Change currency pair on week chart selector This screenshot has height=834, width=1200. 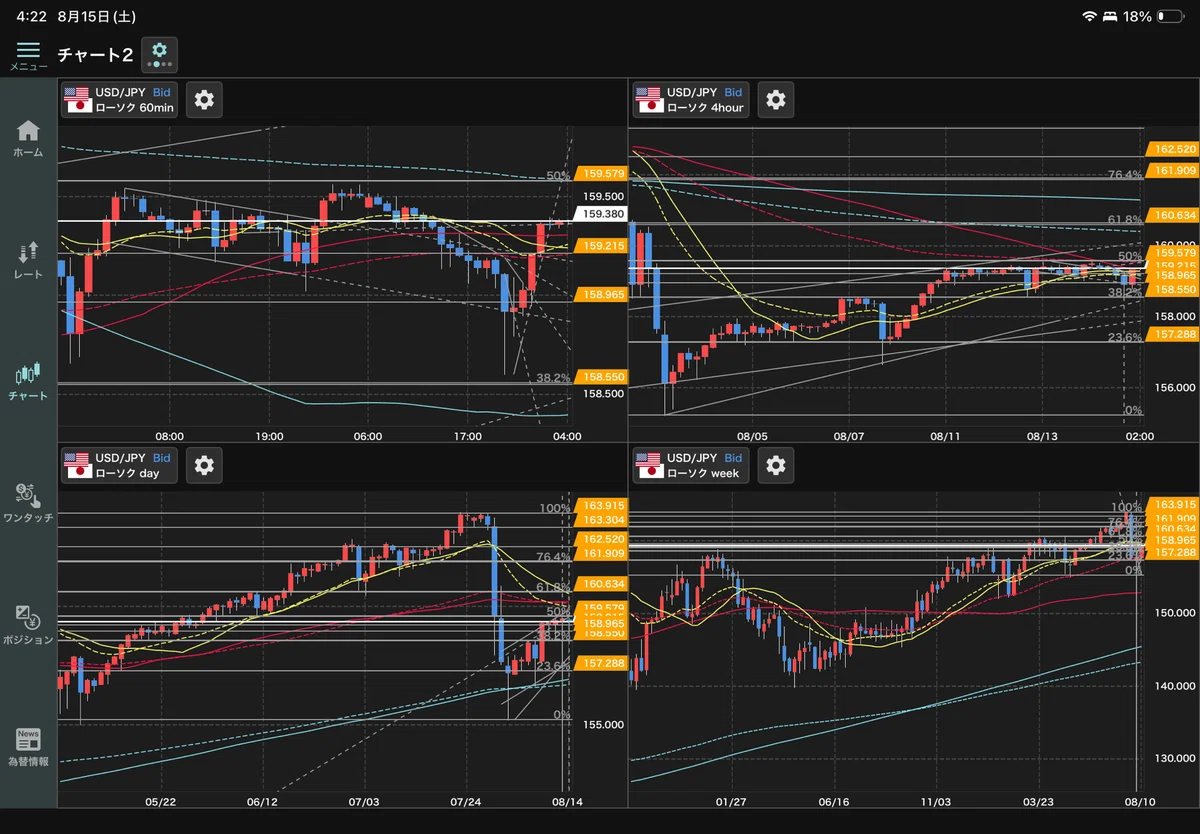(691, 465)
